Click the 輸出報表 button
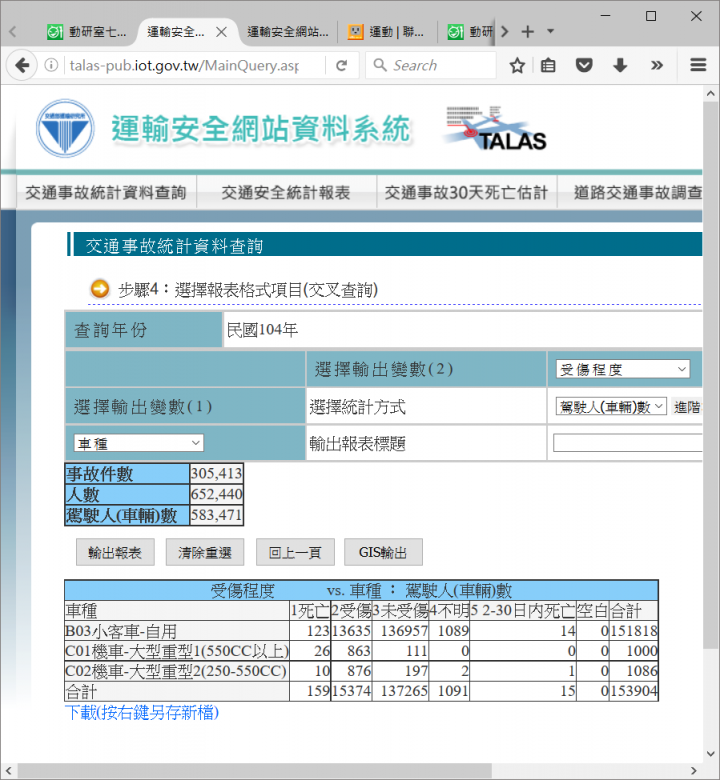 point(115,552)
